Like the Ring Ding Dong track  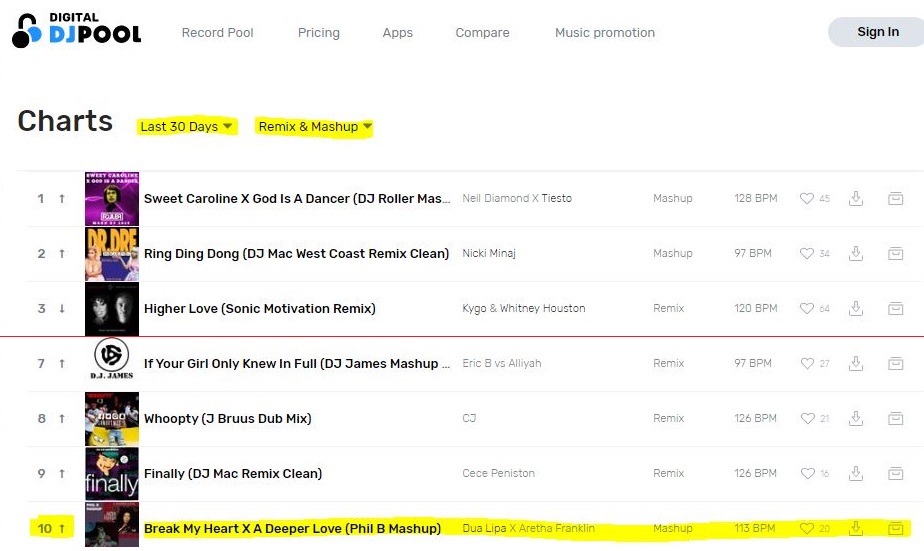coord(807,253)
